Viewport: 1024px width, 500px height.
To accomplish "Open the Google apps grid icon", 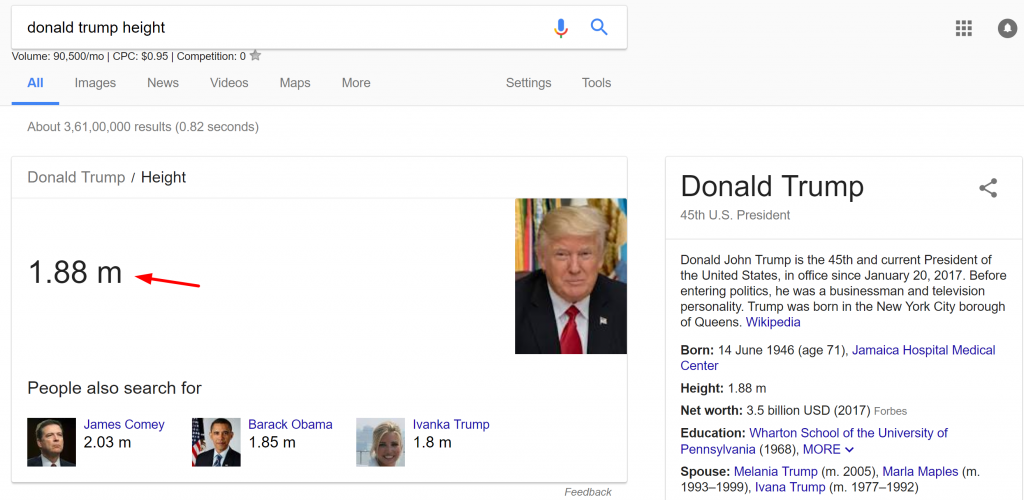I will coord(963,28).
